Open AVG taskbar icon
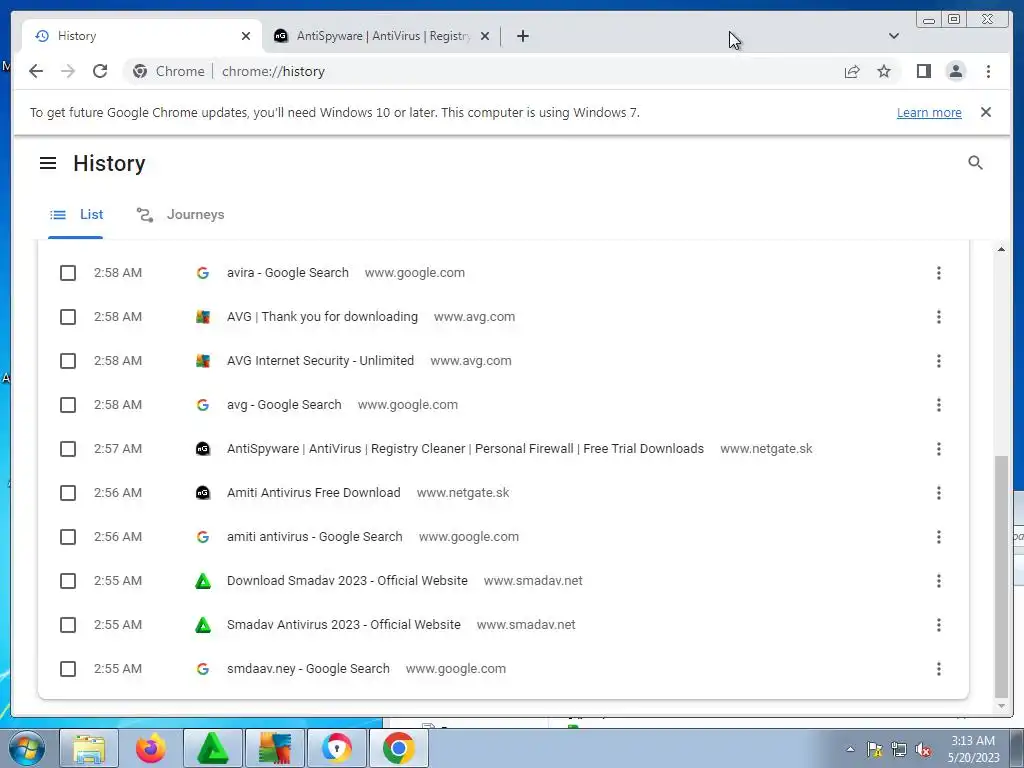Image resolution: width=1024 pixels, height=768 pixels. [275, 748]
